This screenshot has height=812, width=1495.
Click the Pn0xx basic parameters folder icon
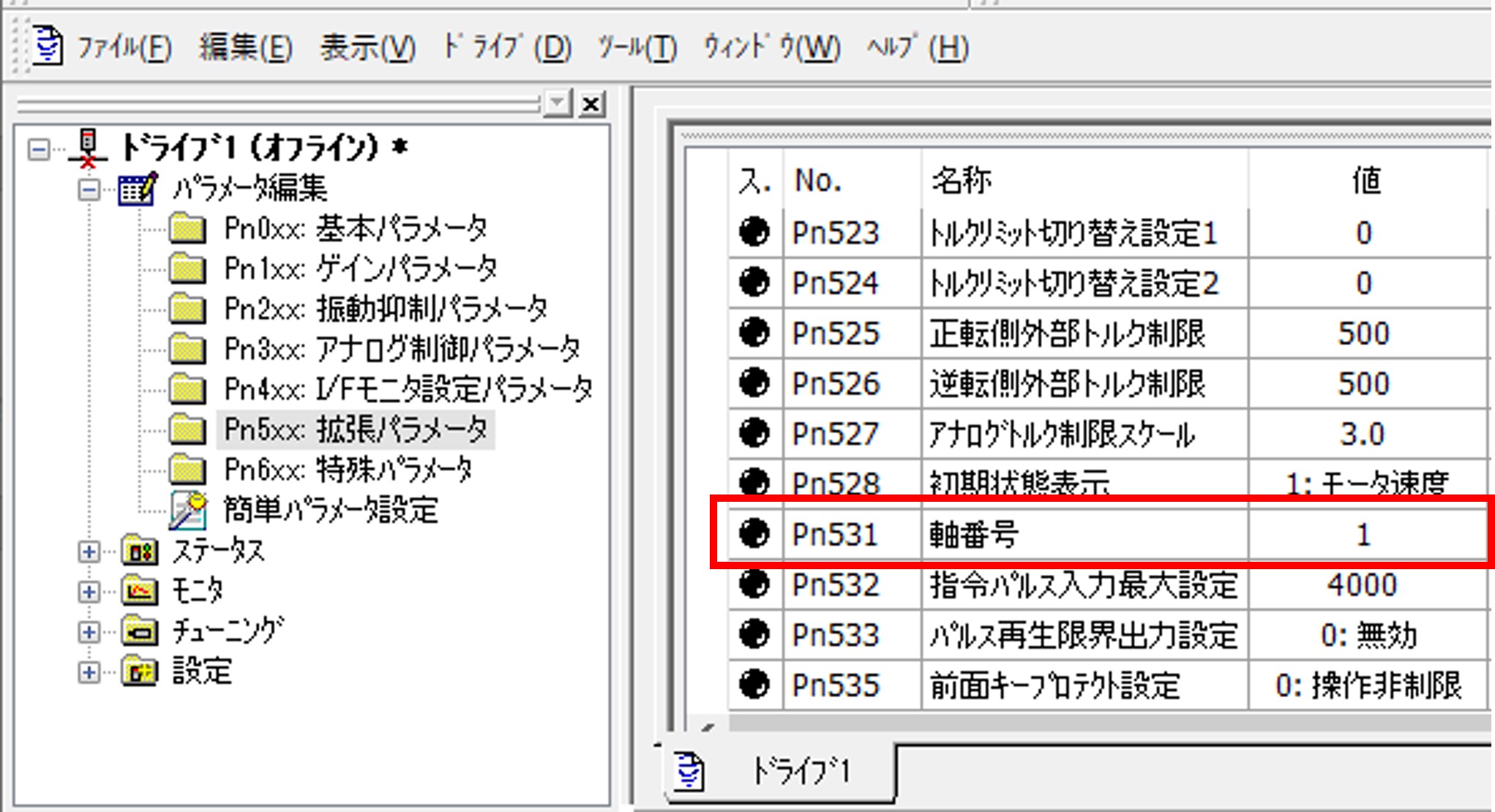[x=187, y=229]
